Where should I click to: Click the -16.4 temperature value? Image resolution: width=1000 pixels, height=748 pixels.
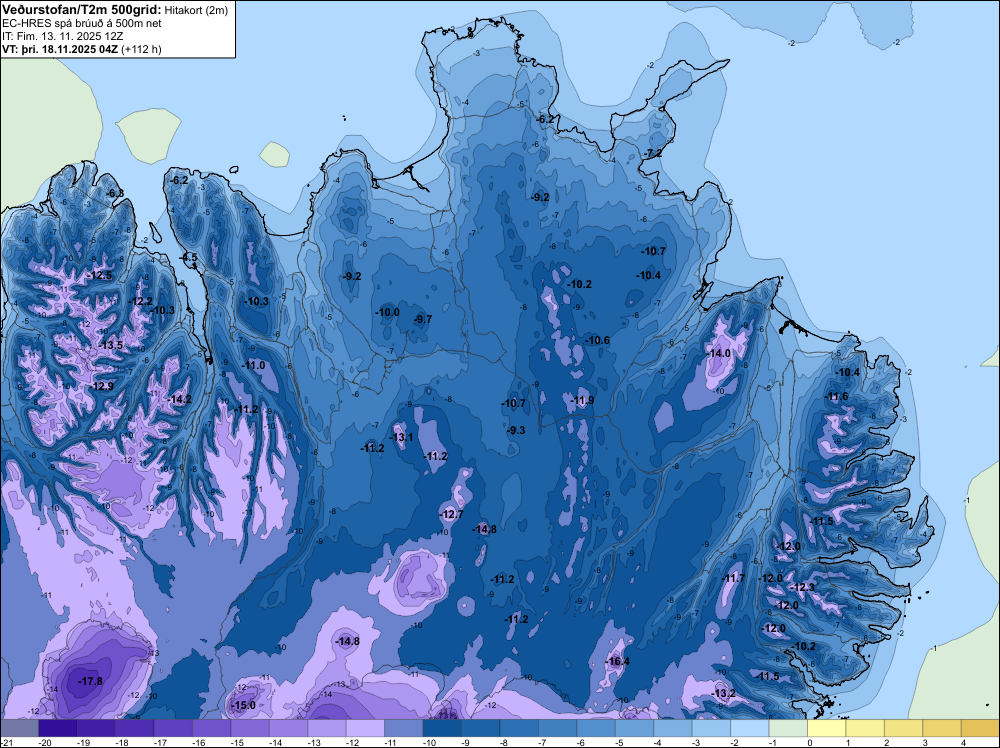tap(617, 661)
